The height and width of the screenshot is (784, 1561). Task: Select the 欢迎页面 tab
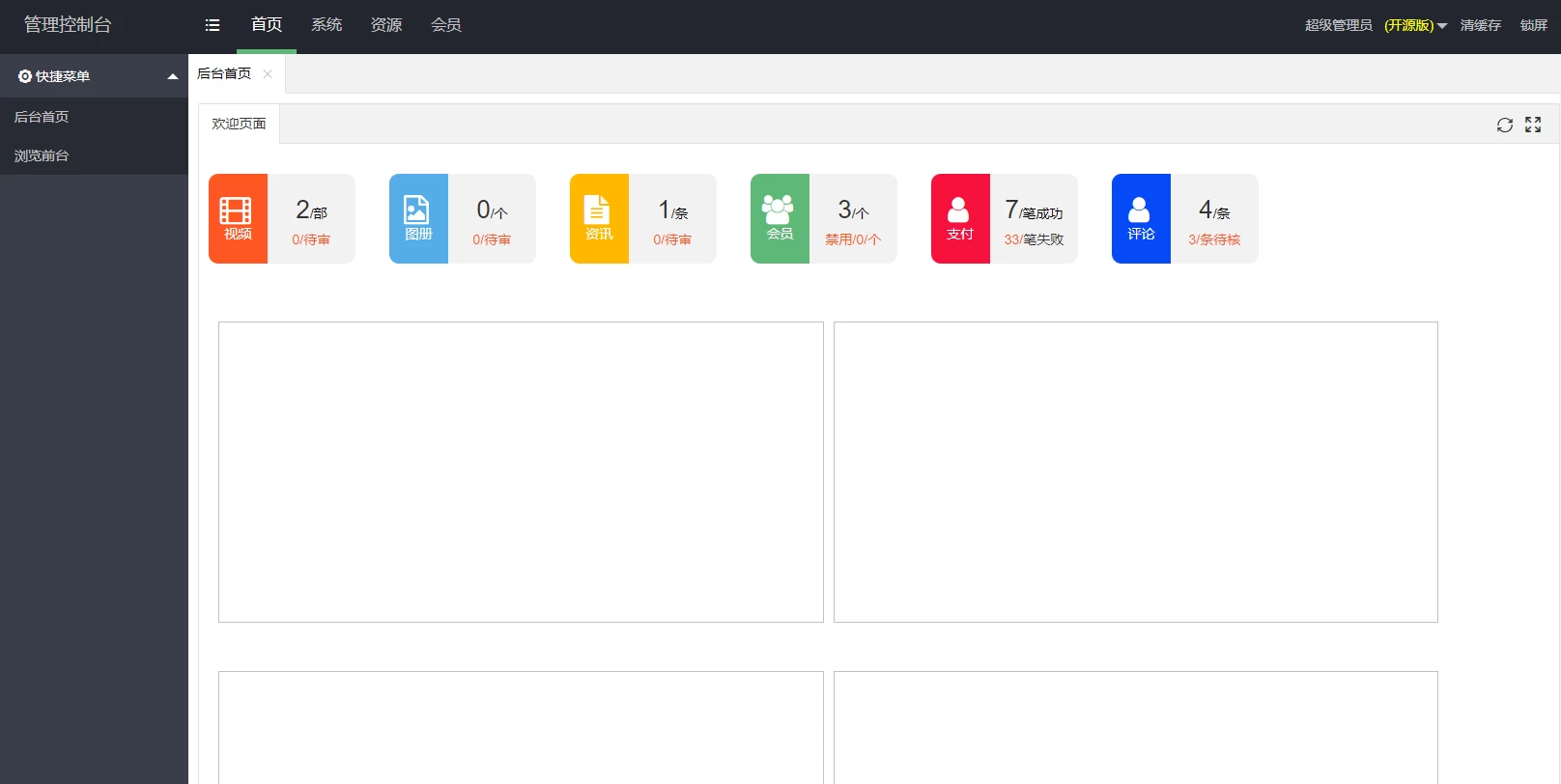coord(239,124)
